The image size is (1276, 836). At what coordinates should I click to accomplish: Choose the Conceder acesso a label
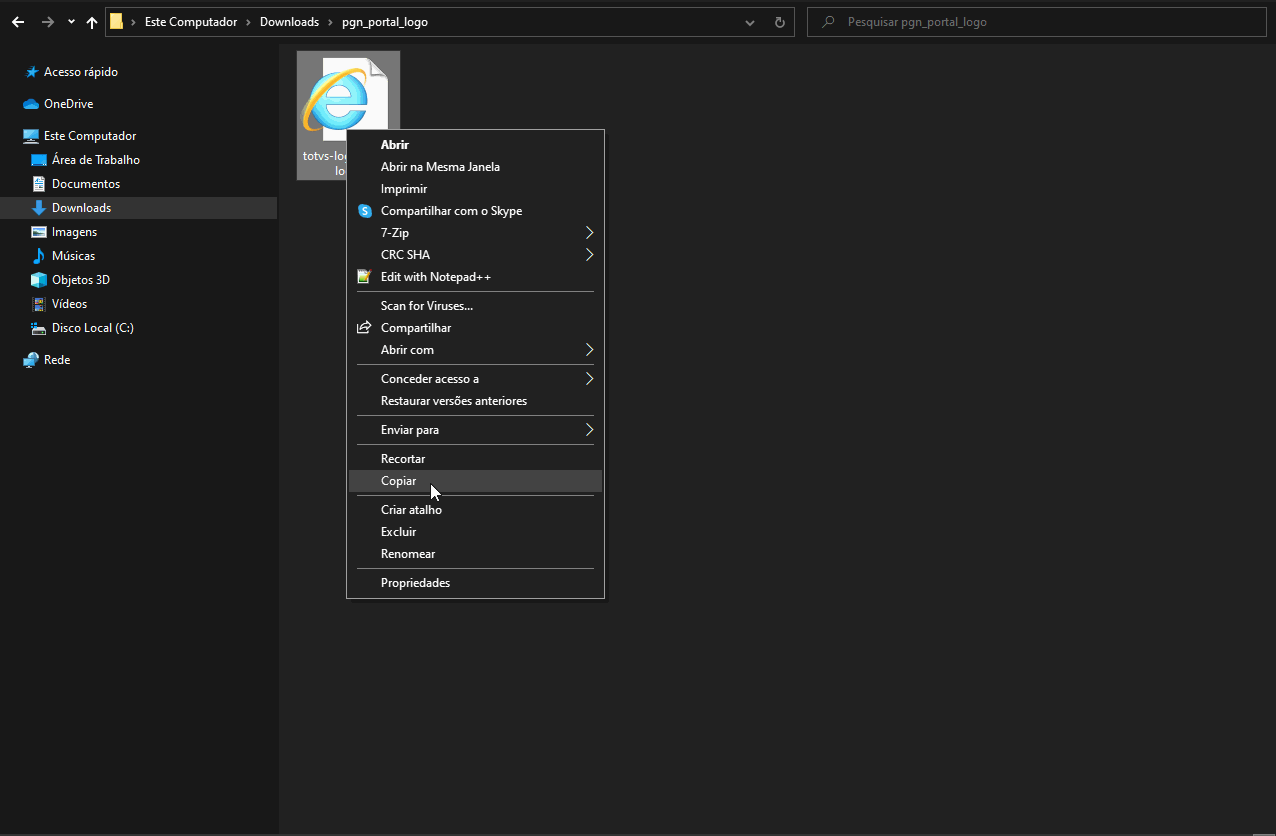[x=430, y=379]
